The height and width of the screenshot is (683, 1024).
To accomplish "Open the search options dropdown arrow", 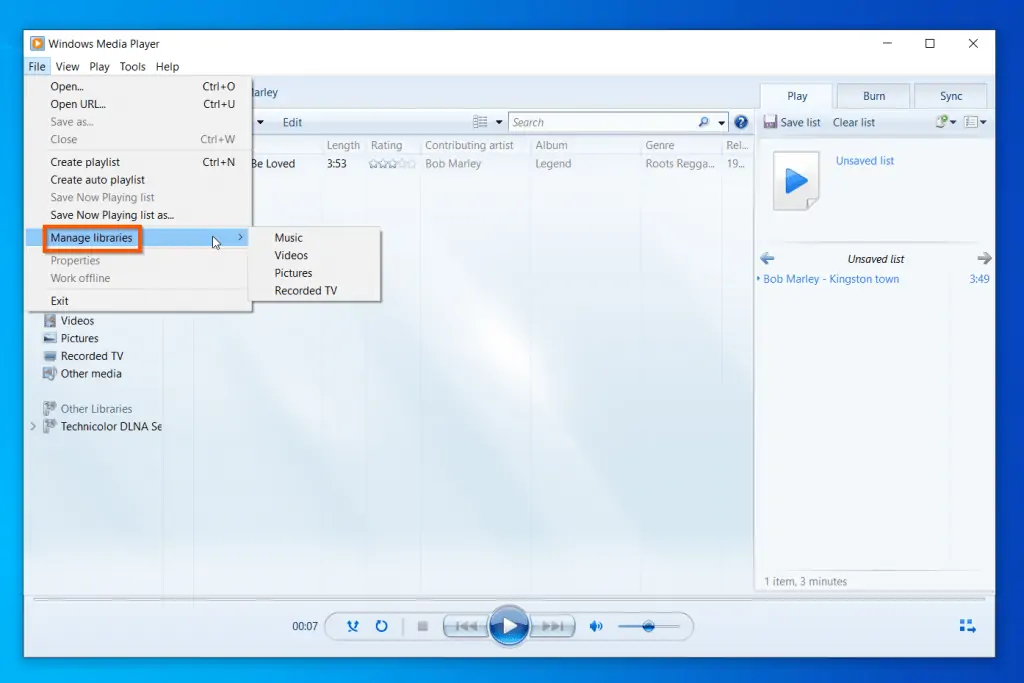I will [722, 121].
